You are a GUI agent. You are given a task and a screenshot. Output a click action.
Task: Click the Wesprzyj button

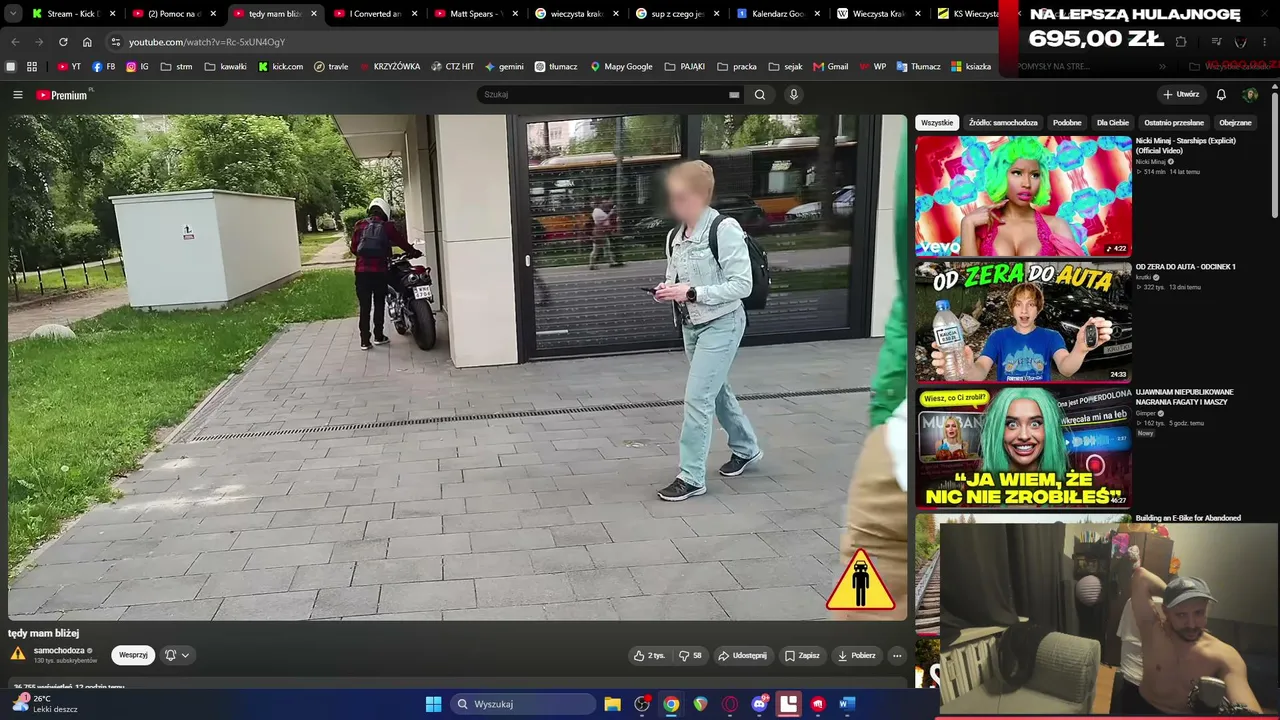tap(133, 656)
